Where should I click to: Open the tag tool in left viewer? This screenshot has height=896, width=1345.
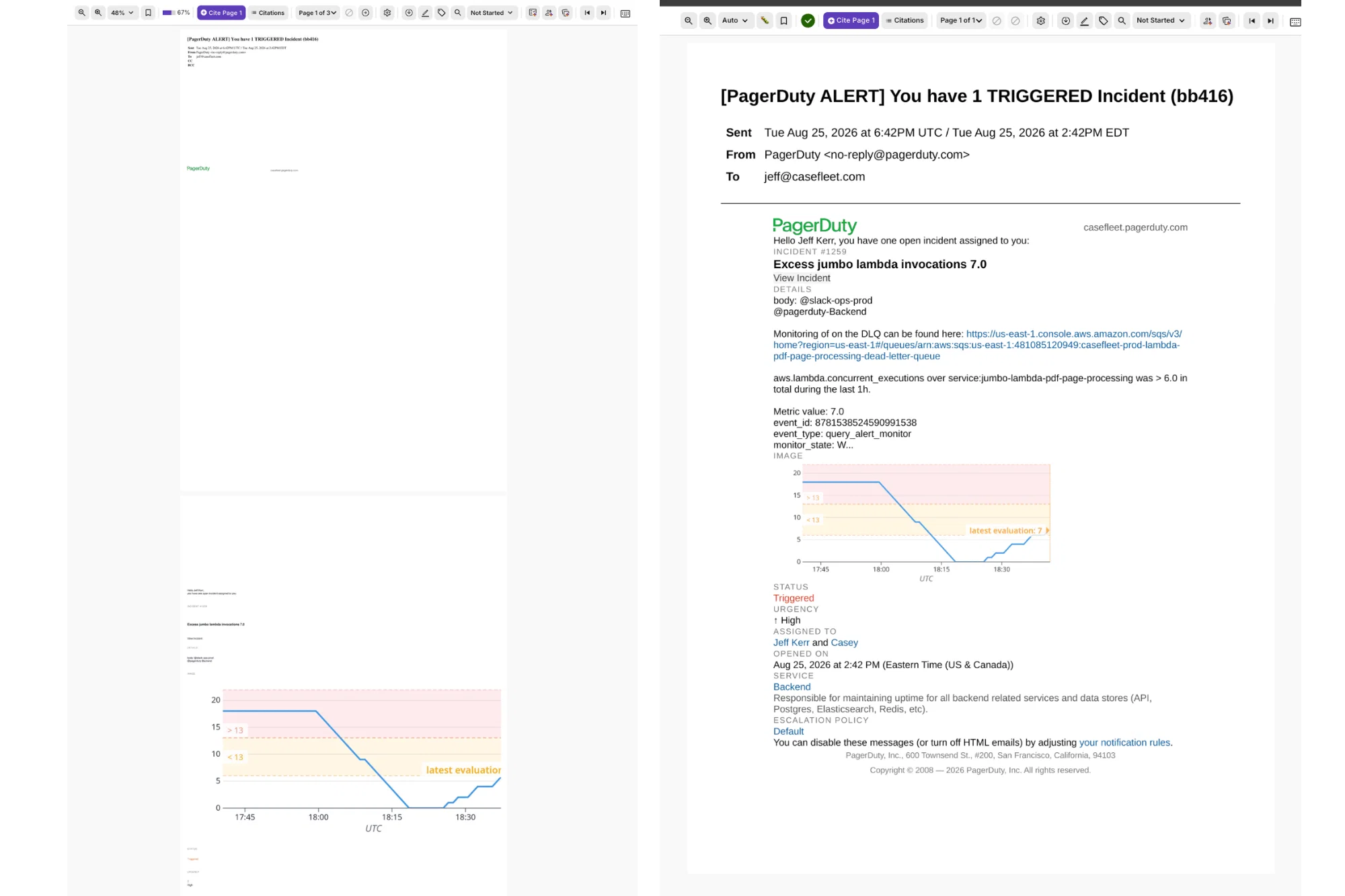click(x=442, y=13)
